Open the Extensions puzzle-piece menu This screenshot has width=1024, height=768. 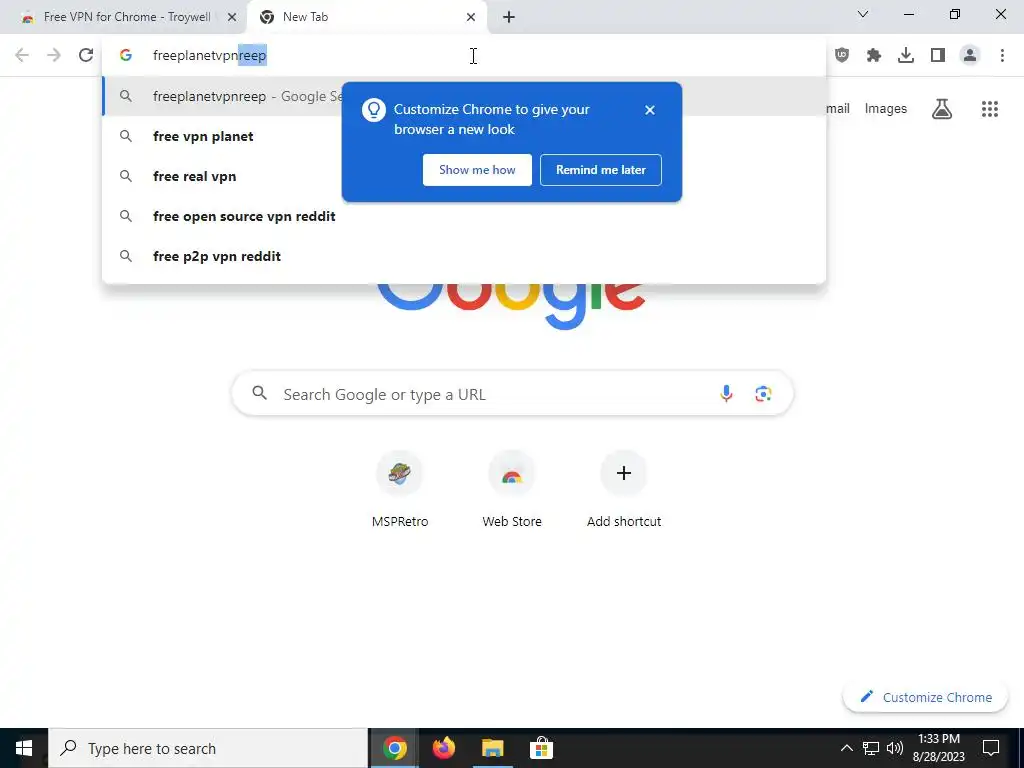(874, 56)
